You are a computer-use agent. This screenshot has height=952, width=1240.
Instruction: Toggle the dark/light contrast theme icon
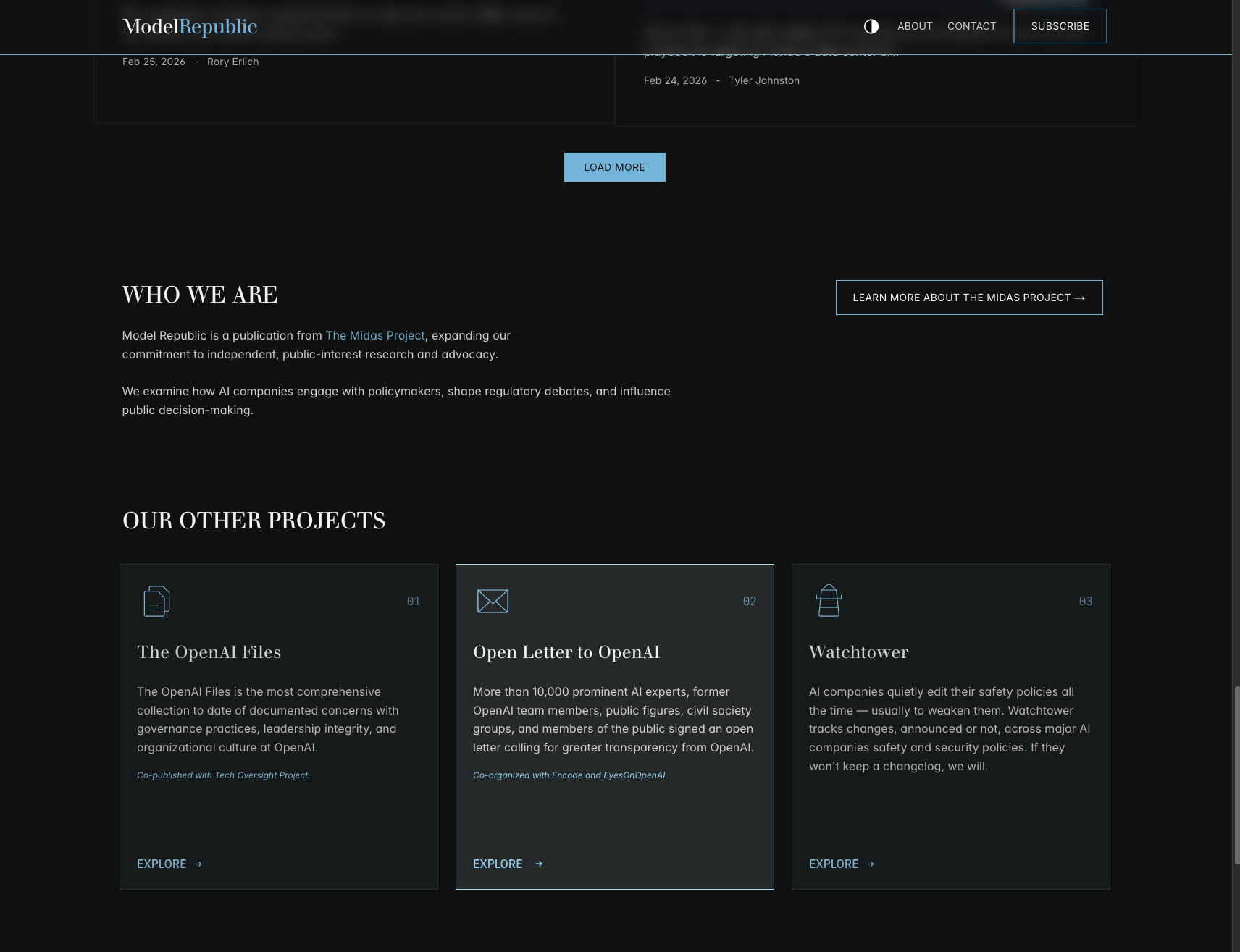tap(871, 26)
